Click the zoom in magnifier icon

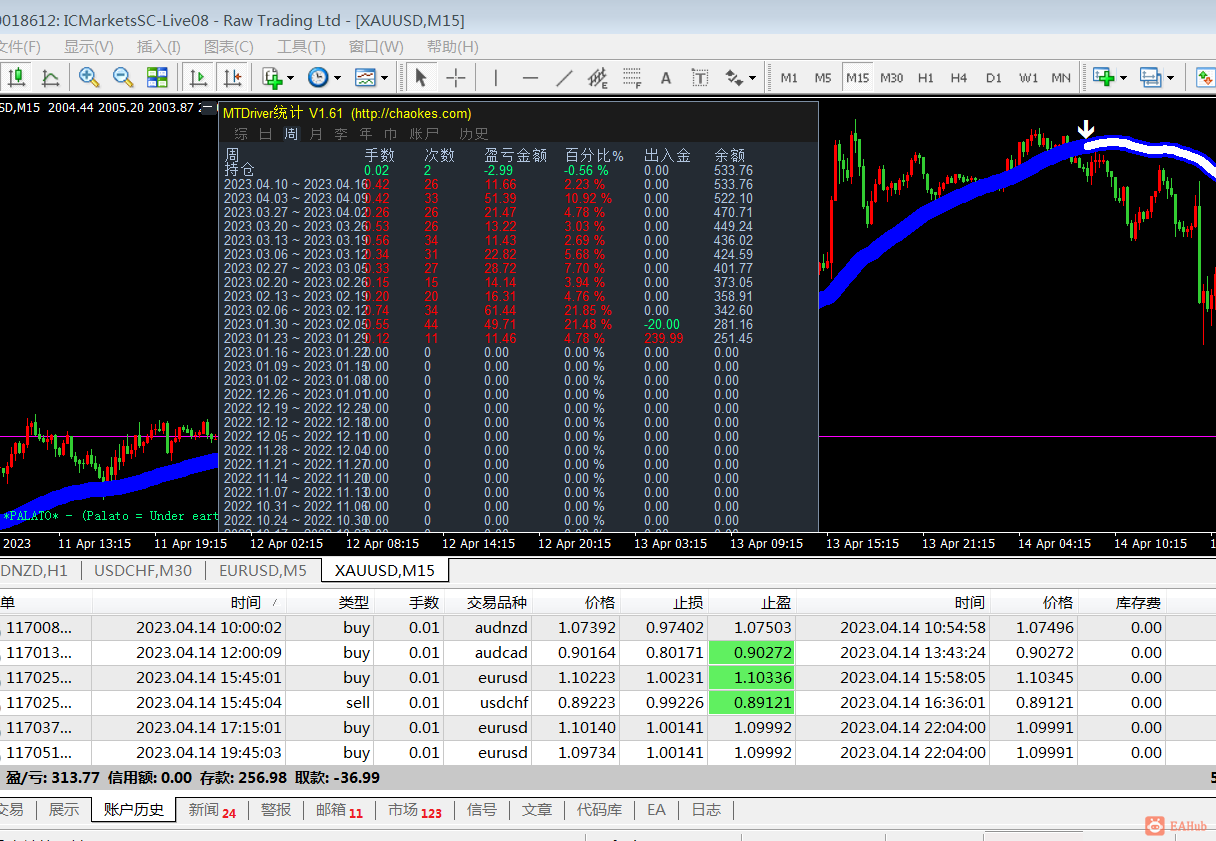coord(89,77)
